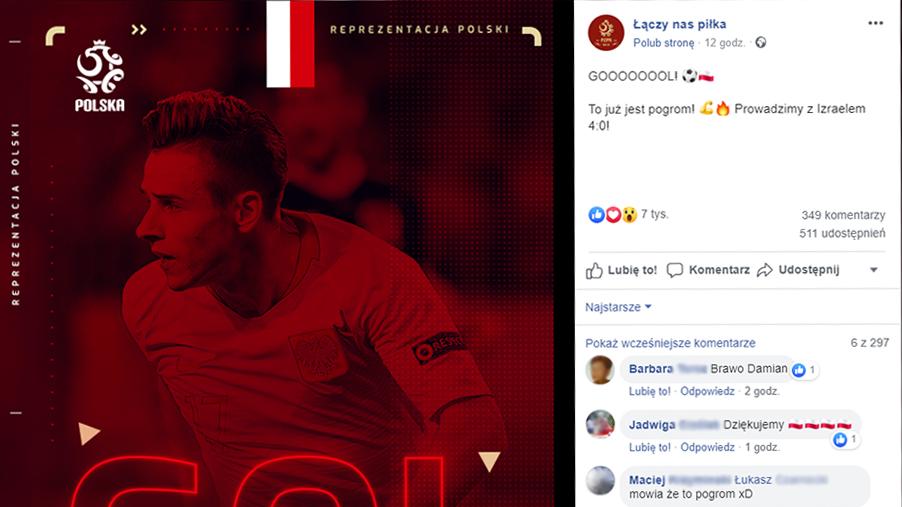The height and width of the screenshot is (507, 902).
Task: Click the Komentarz speech bubble icon
Action: (675, 270)
